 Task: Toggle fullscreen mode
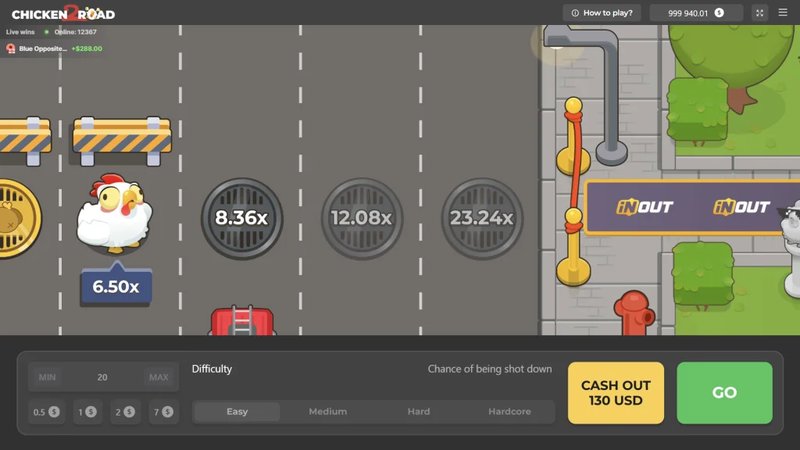759,13
